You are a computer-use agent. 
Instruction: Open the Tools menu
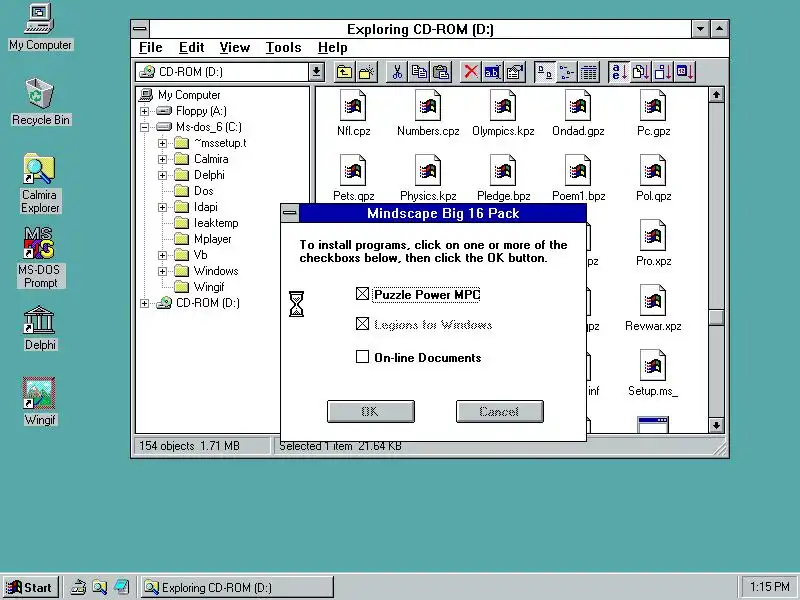click(284, 47)
